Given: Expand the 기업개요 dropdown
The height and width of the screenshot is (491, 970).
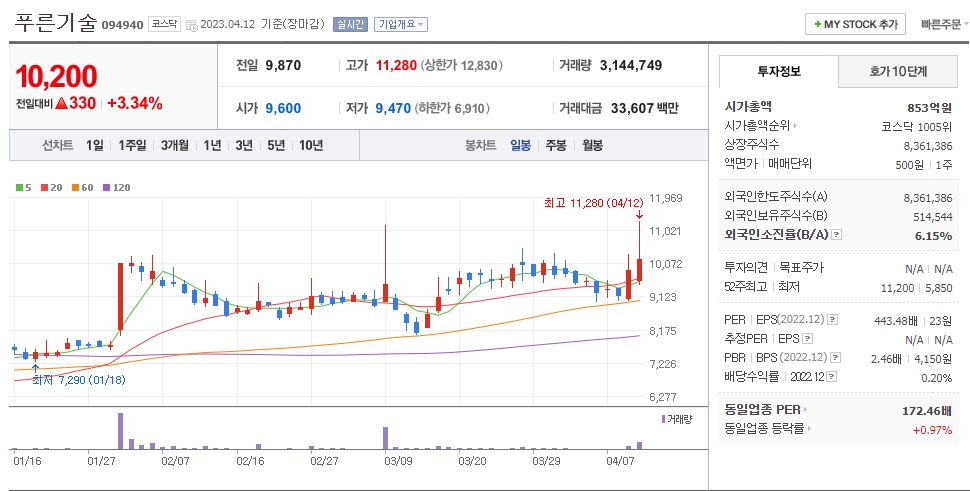Looking at the screenshot, I should tap(401, 24).
